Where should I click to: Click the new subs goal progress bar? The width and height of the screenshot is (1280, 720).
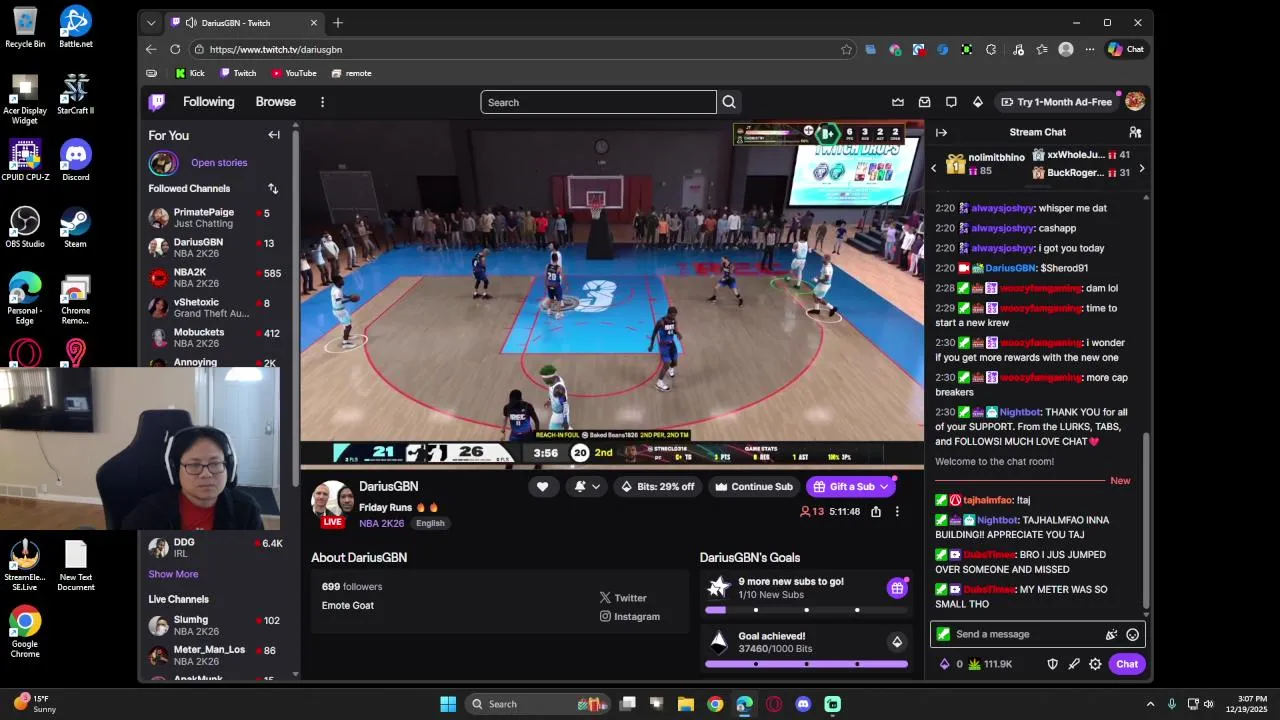806,610
